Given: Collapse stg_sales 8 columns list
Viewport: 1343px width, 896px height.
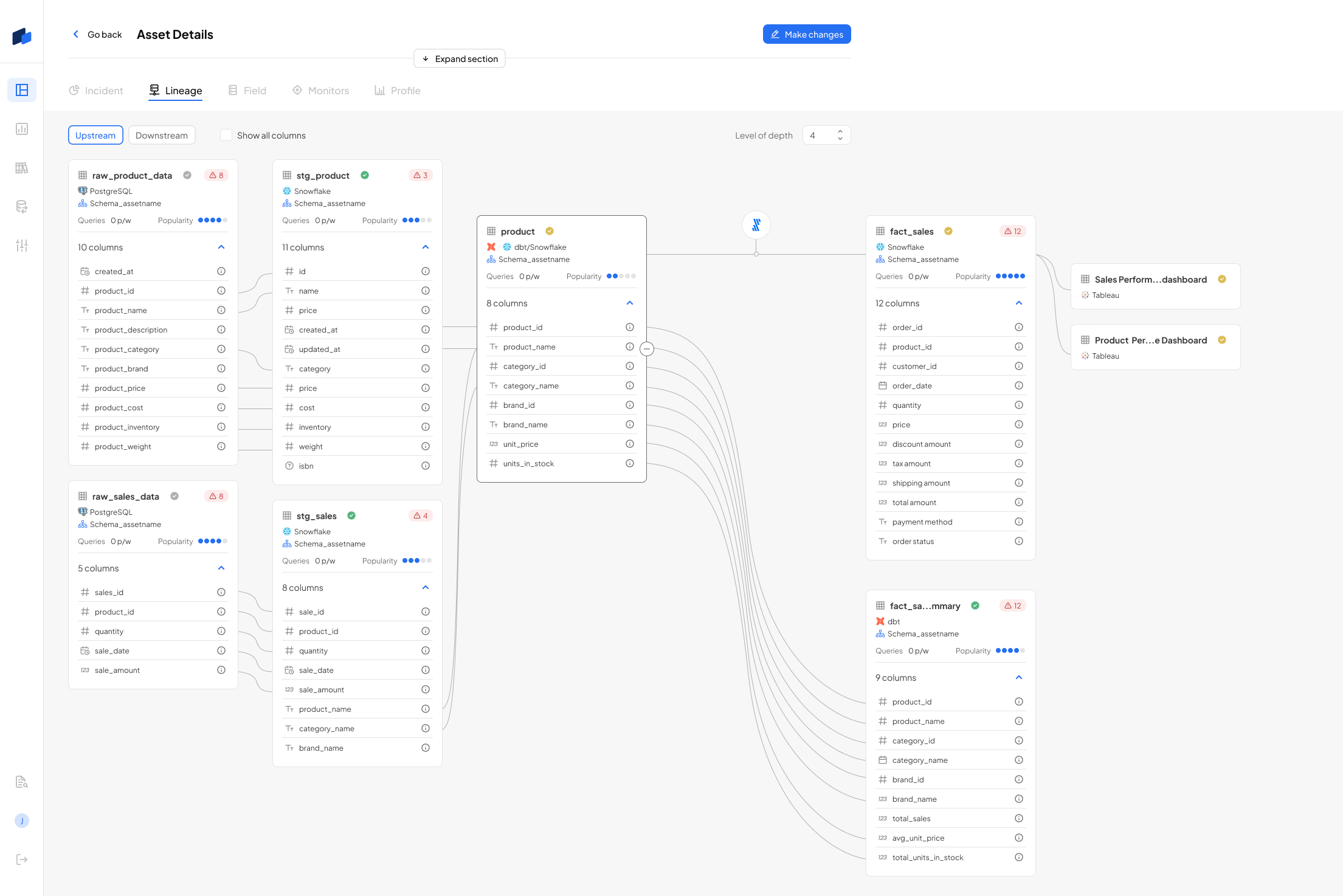Looking at the screenshot, I should pos(426,587).
